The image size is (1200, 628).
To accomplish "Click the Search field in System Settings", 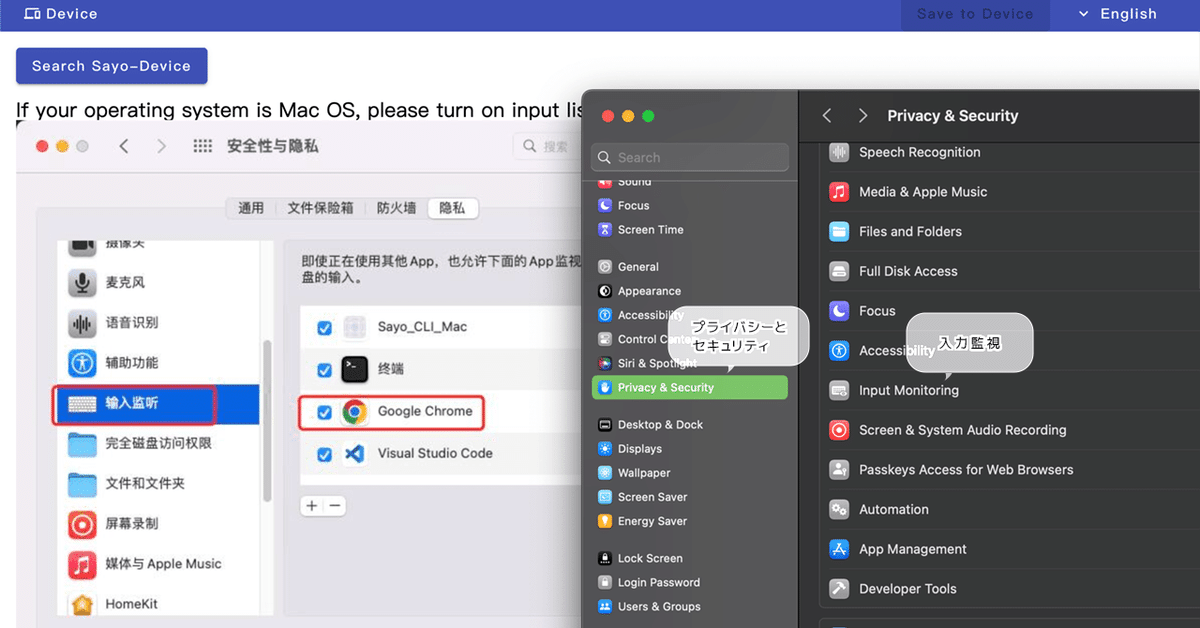I will coord(690,157).
